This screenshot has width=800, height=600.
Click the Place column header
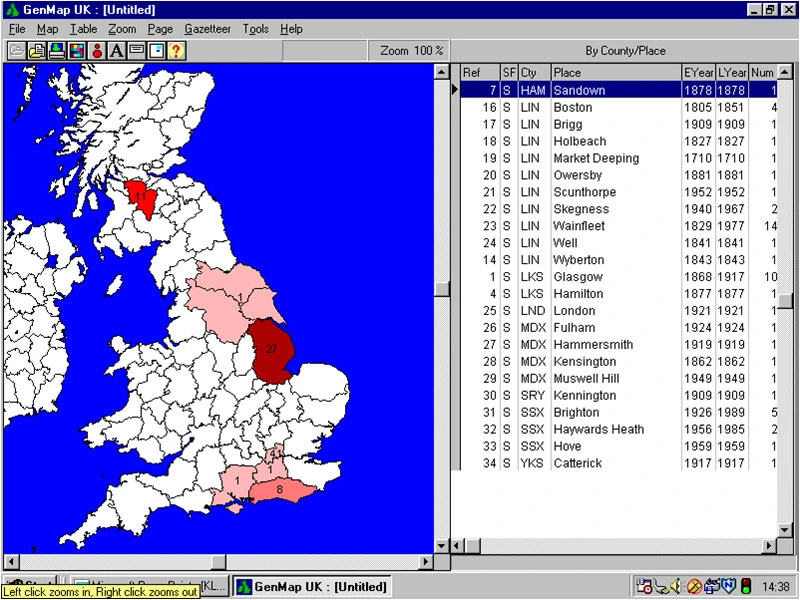(615, 72)
